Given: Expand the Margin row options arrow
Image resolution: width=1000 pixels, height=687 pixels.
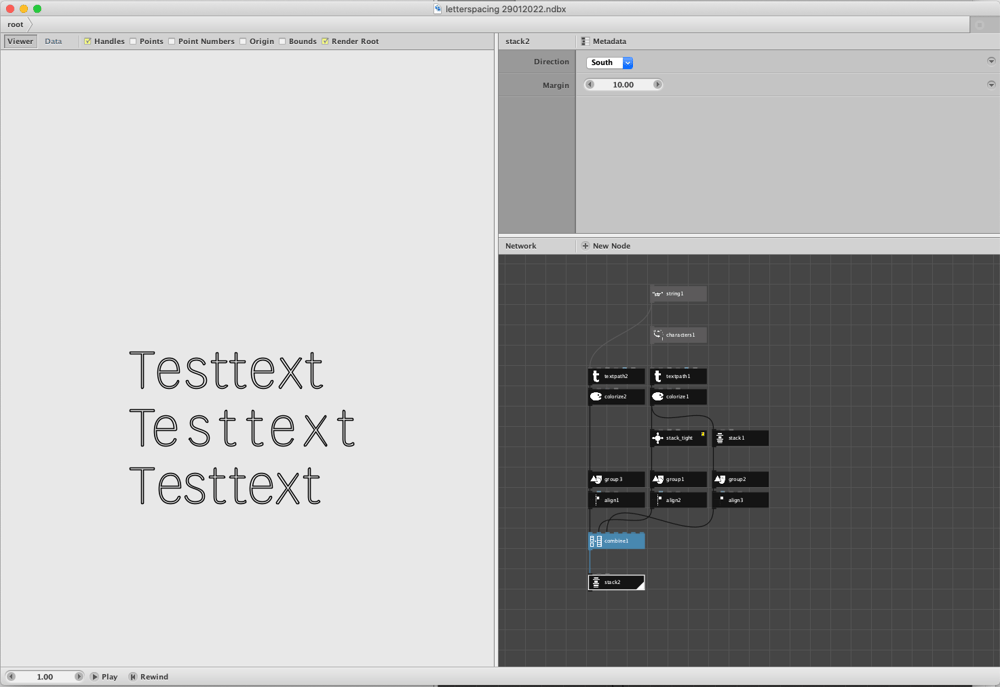Looking at the screenshot, I should 991,84.
